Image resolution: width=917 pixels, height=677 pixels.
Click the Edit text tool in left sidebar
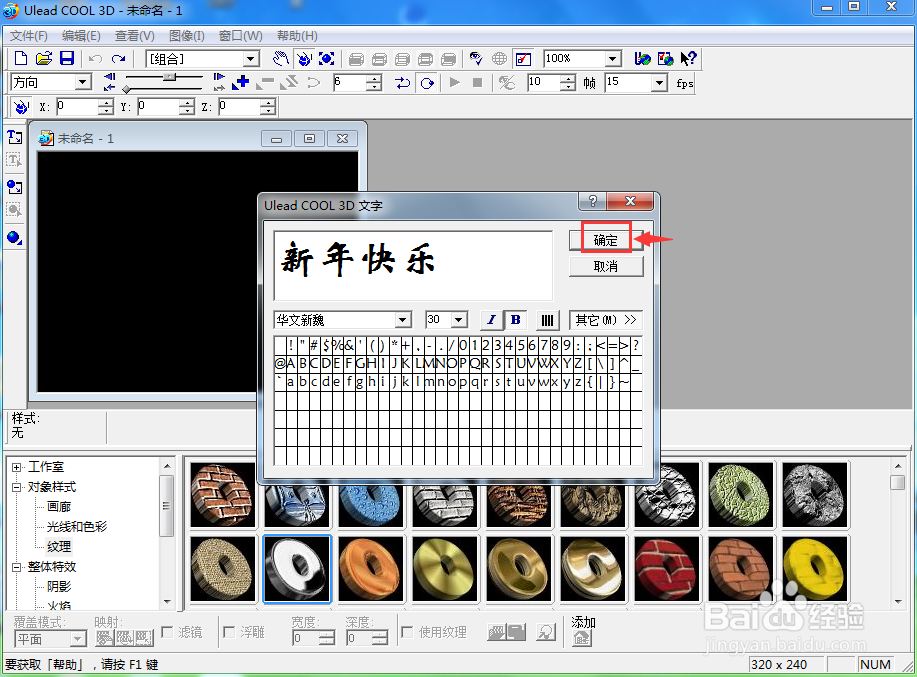[14, 160]
